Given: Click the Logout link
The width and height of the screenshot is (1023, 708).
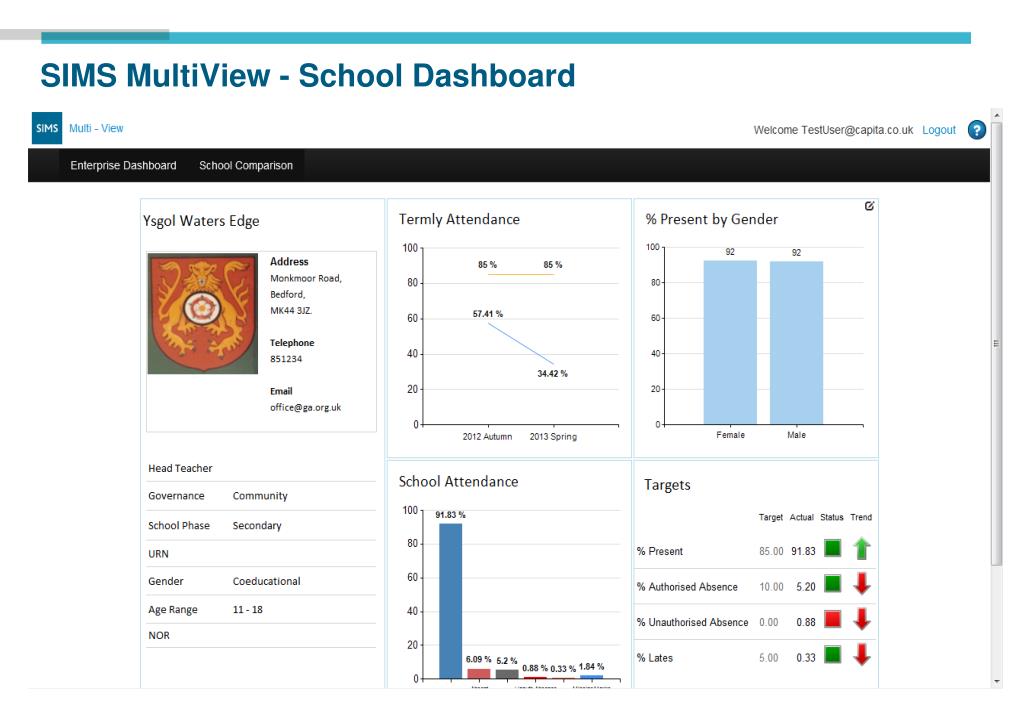Looking at the screenshot, I should click(939, 130).
